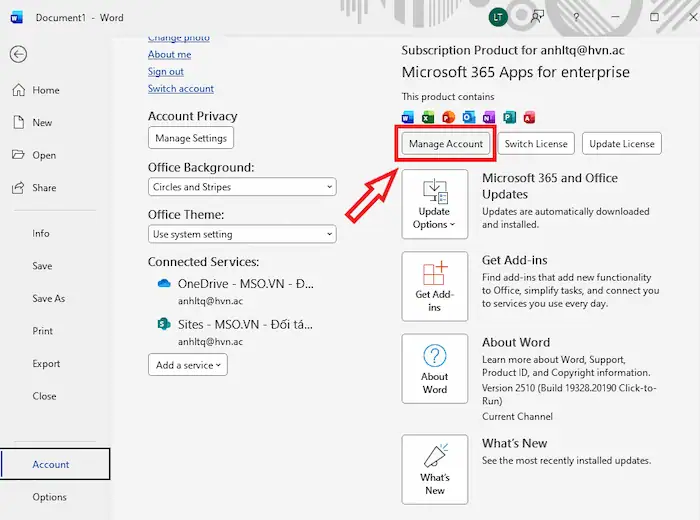Click the back arrow in the sidebar
This screenshot has width=700, height=520.
pyautogui.click(x=18, y=55)
